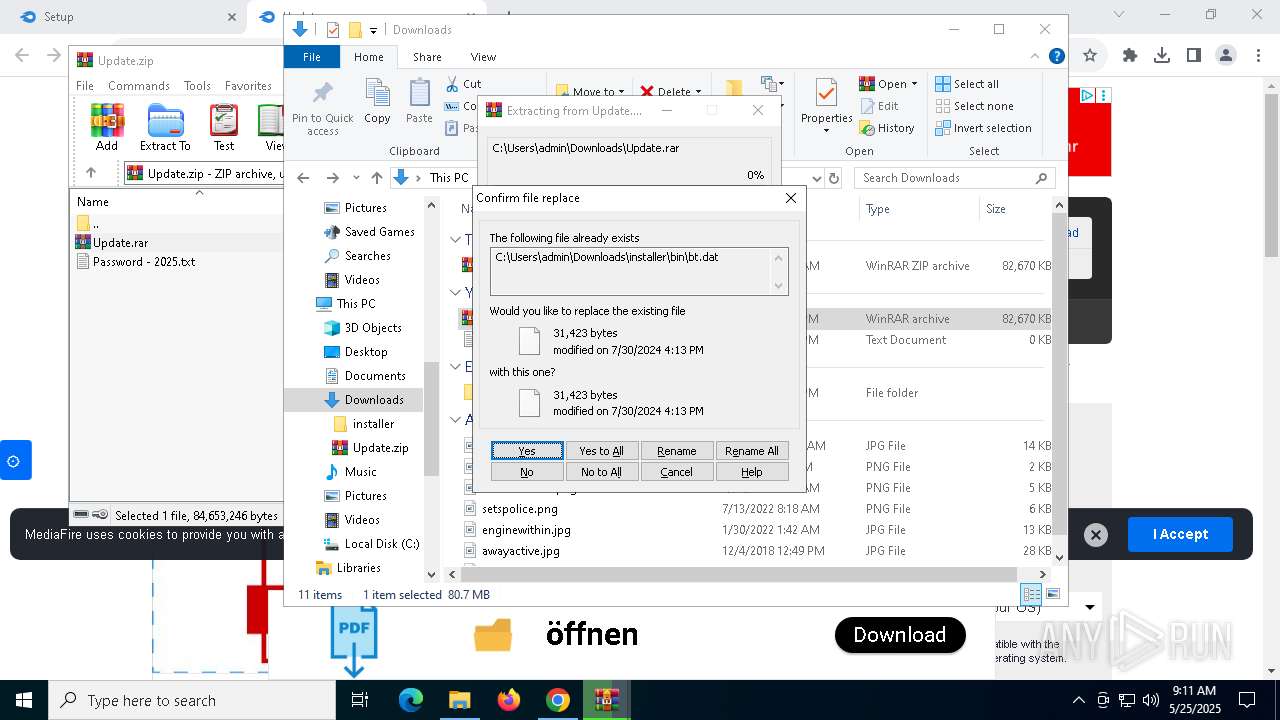
Task: Open the Open dropdown in ribbon
Action: tap(889, 84)
